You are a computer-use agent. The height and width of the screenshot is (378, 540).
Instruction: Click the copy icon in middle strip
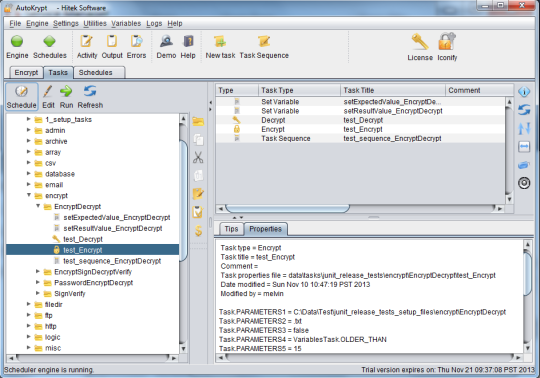point(198,140)
